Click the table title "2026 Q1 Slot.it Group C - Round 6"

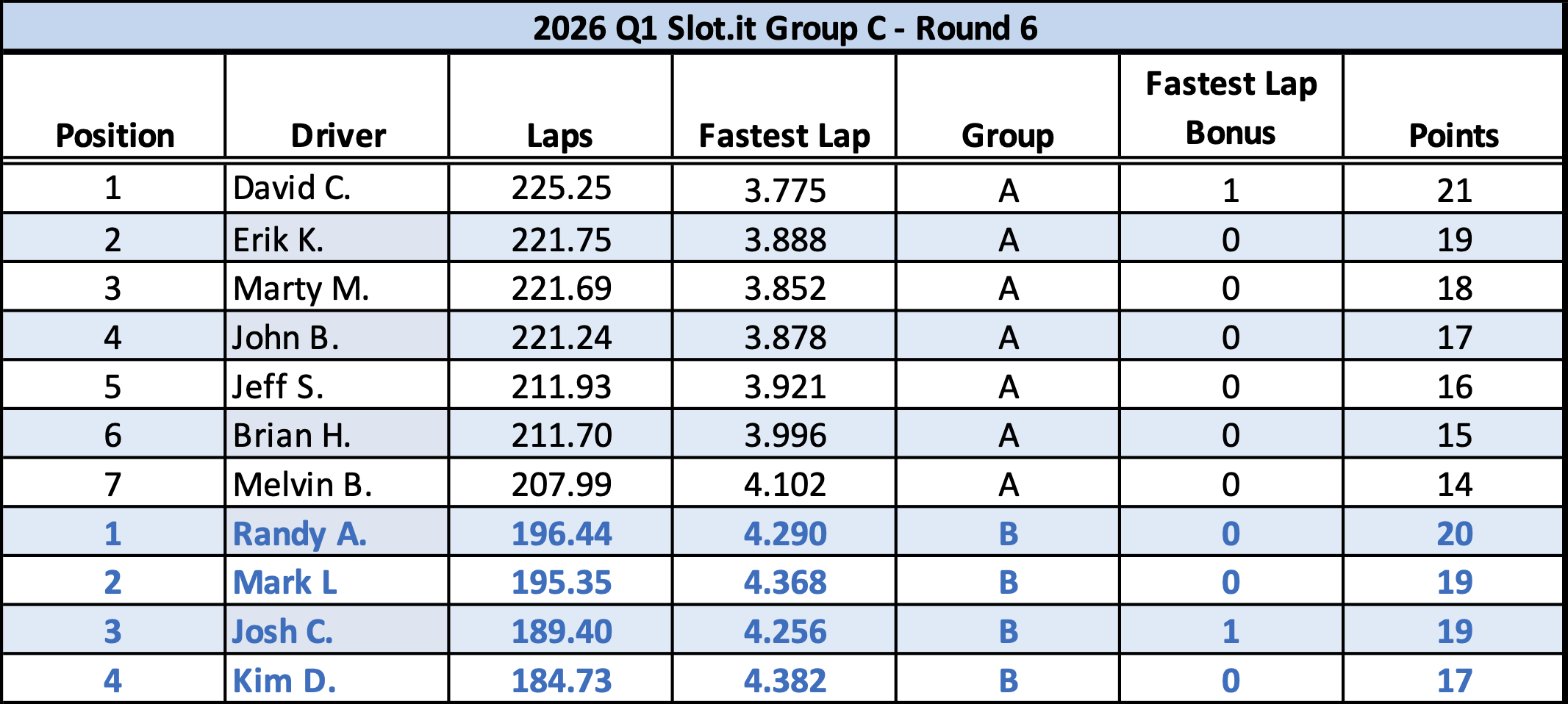[784, 29]
